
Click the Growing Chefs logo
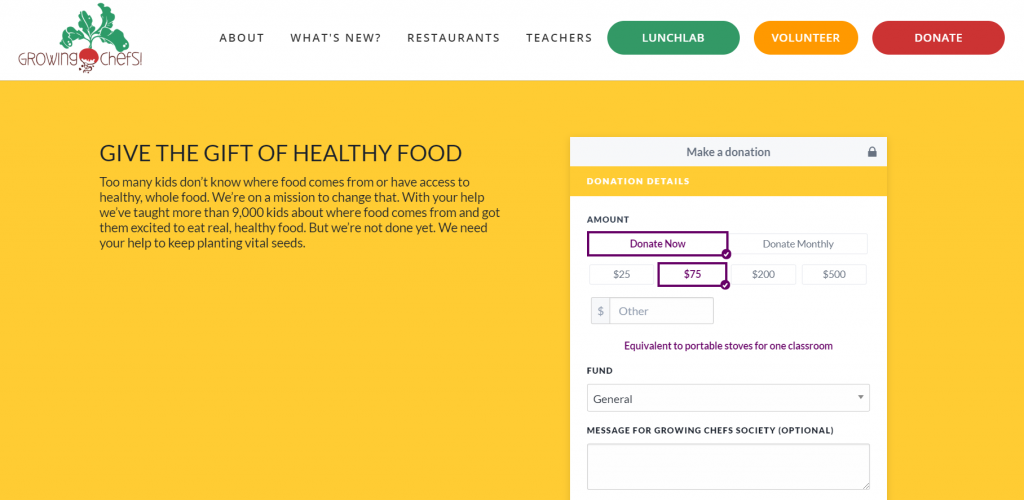[80, 39]
